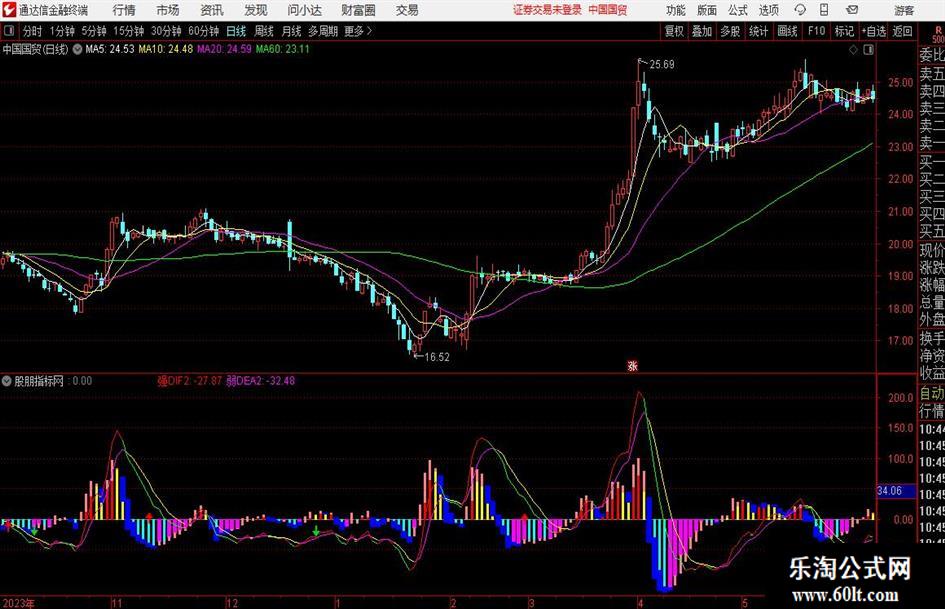Open 多周期 multi-period view
The height and width of the screenshot is (609, 945).
click(323, 31)
